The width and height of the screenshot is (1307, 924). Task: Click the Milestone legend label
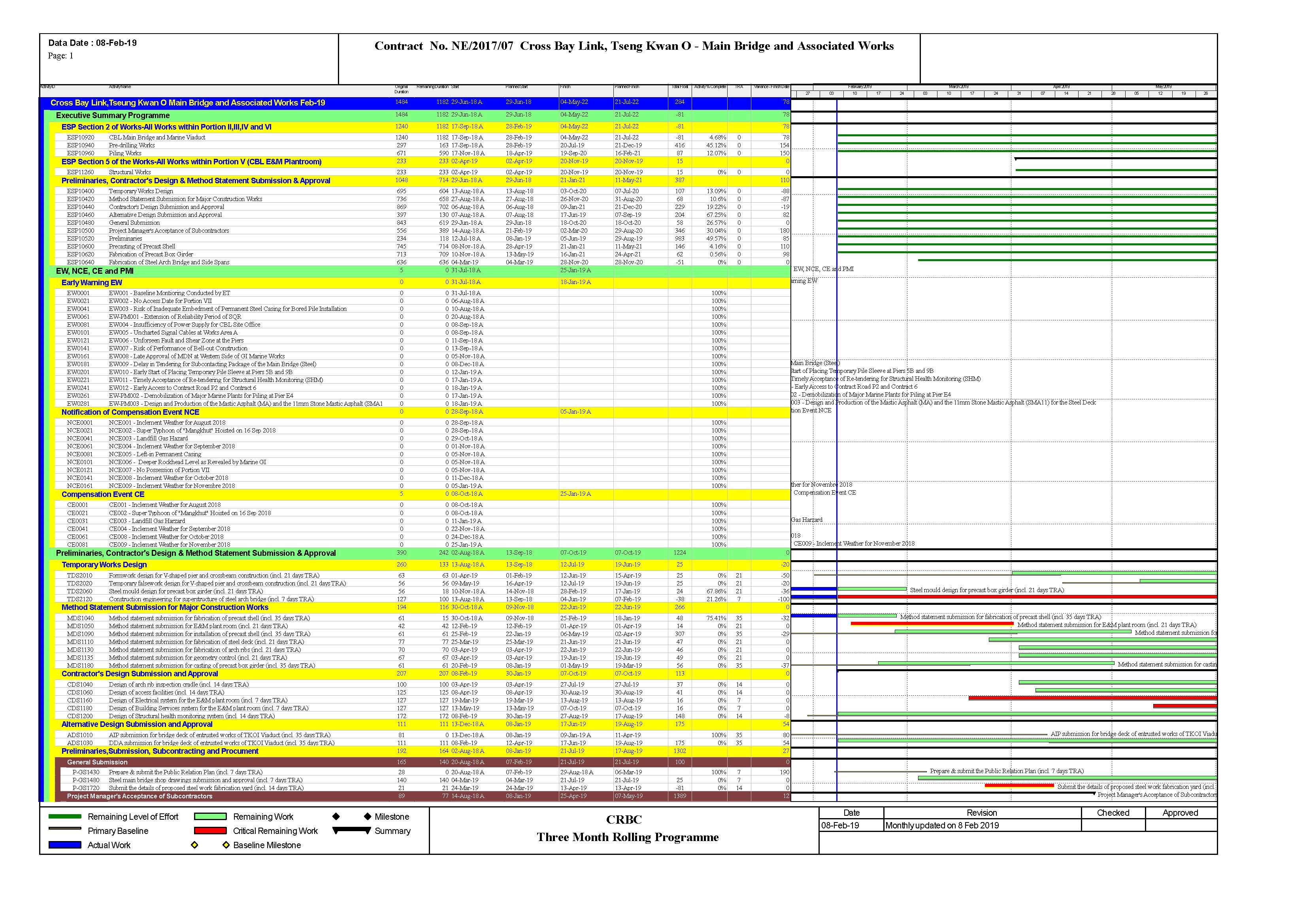coord(392,817)
